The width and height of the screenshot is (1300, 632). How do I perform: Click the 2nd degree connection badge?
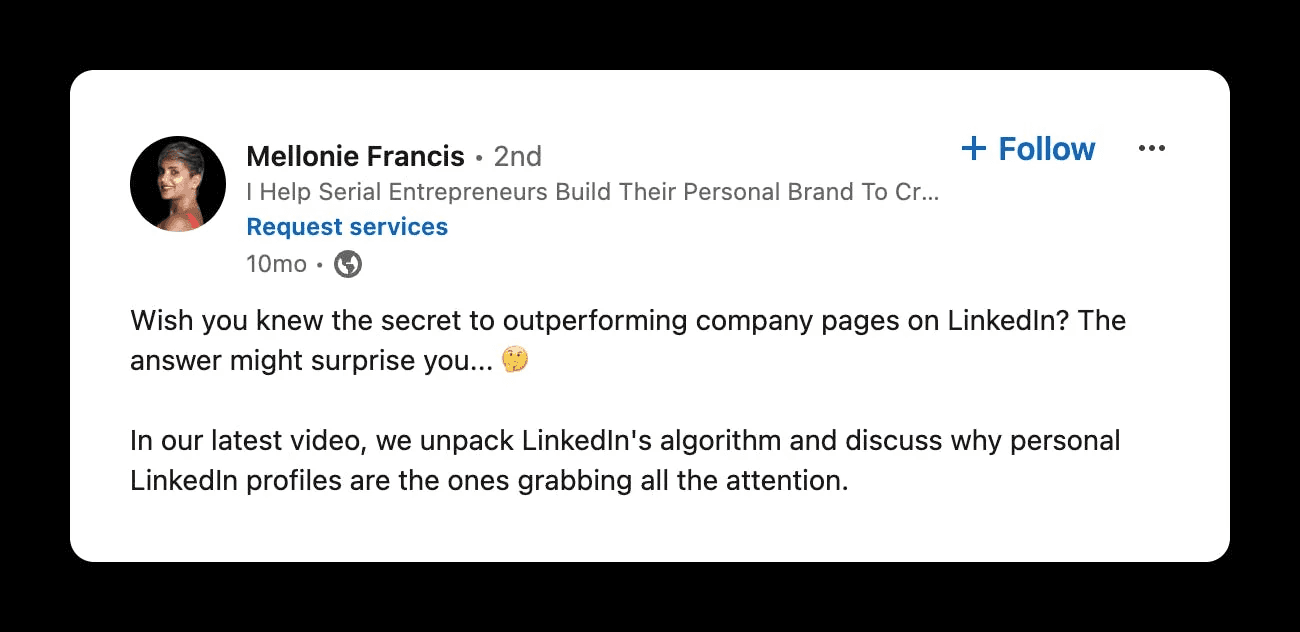point(518,157)
